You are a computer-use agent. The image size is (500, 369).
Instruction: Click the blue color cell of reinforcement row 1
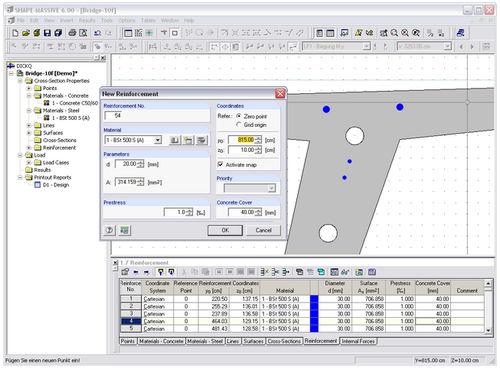[x=314, y=299]
